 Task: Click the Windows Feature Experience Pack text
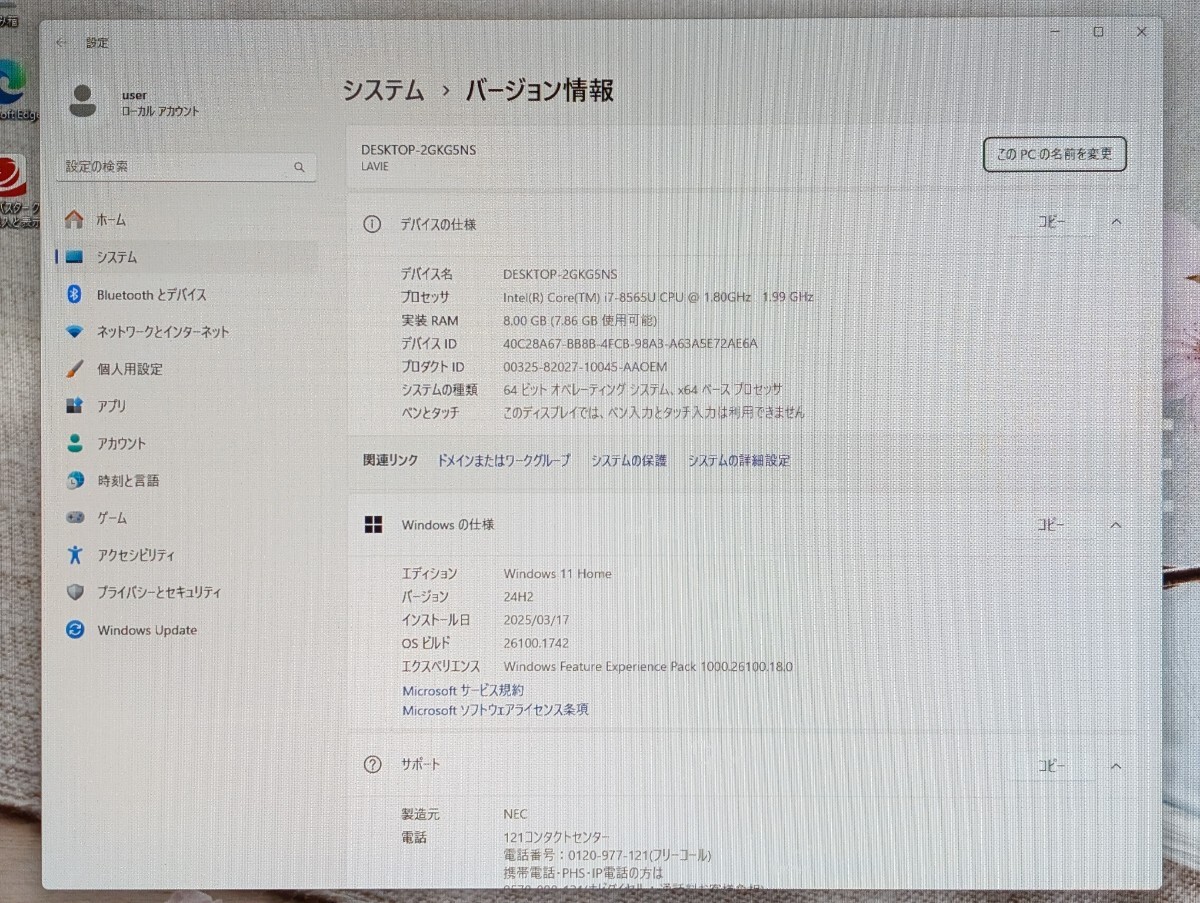(648, 667)
